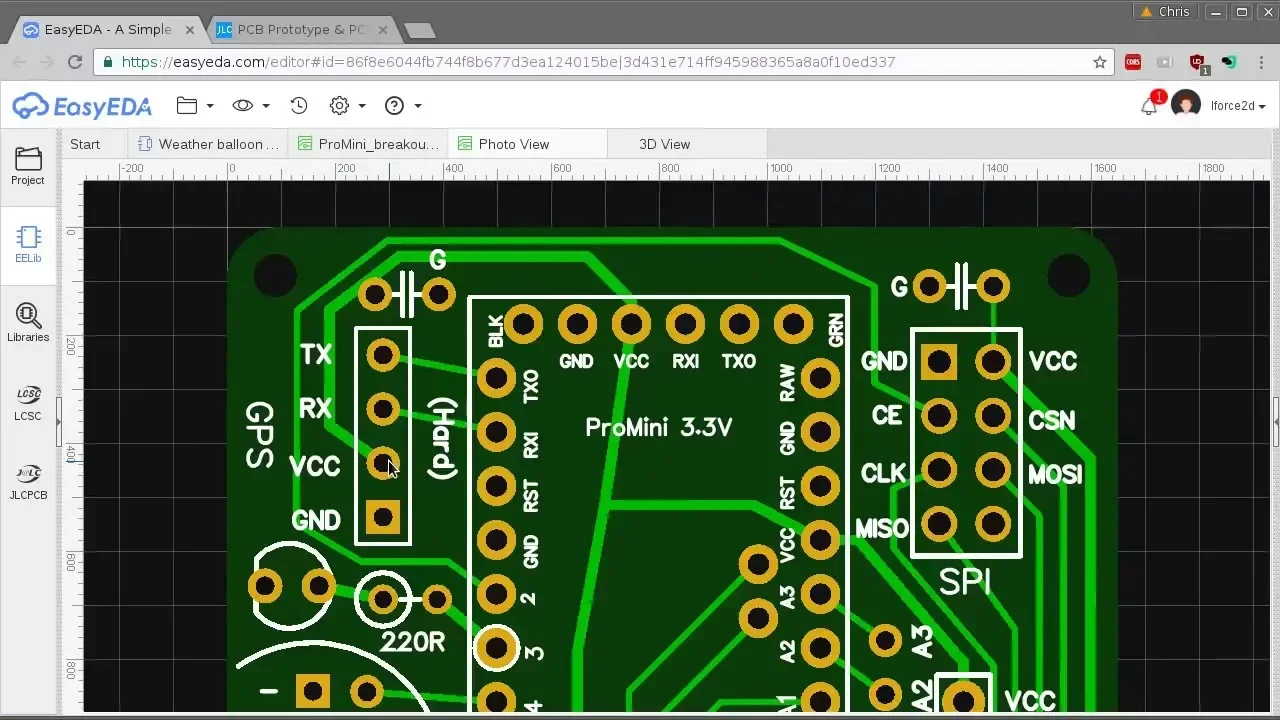
Task: Open the EELib component library
Action: coord(28,244)
